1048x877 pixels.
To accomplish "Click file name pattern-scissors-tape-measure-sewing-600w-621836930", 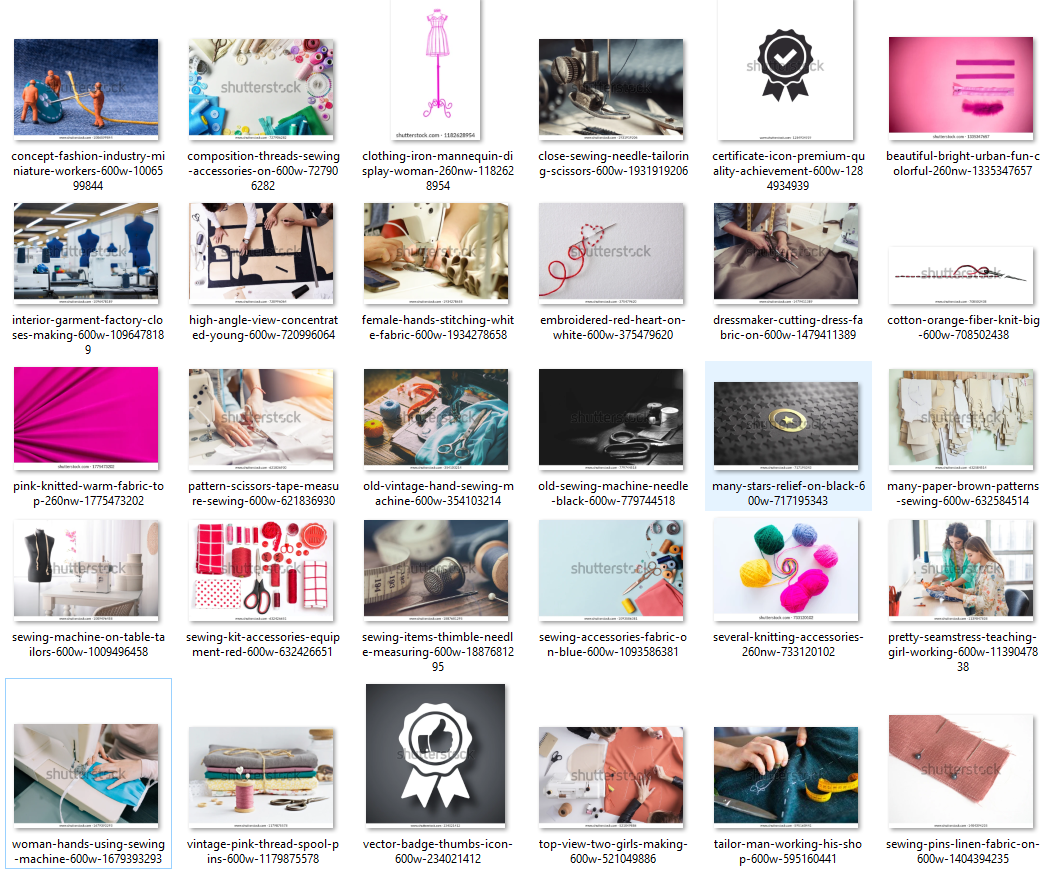I will pos(263,493).
